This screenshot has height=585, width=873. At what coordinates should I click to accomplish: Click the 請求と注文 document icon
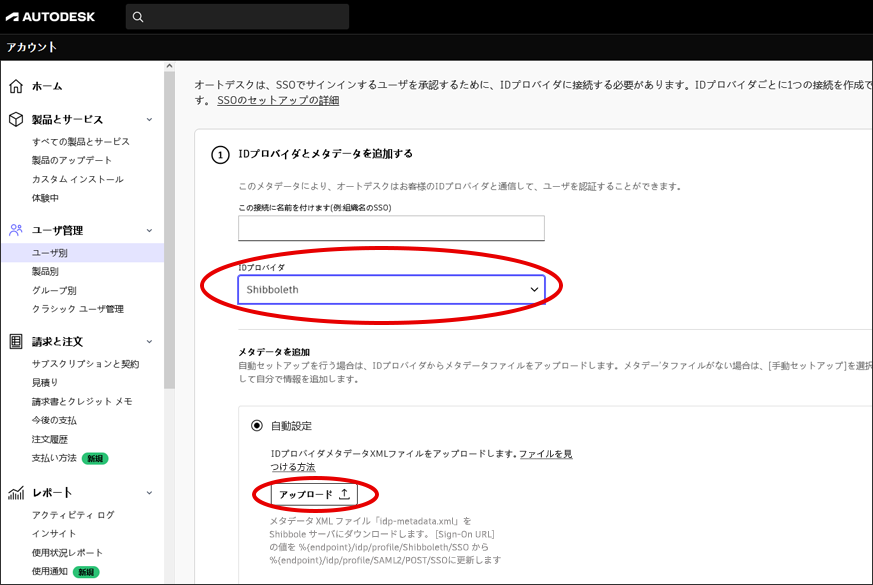point(14,340)
